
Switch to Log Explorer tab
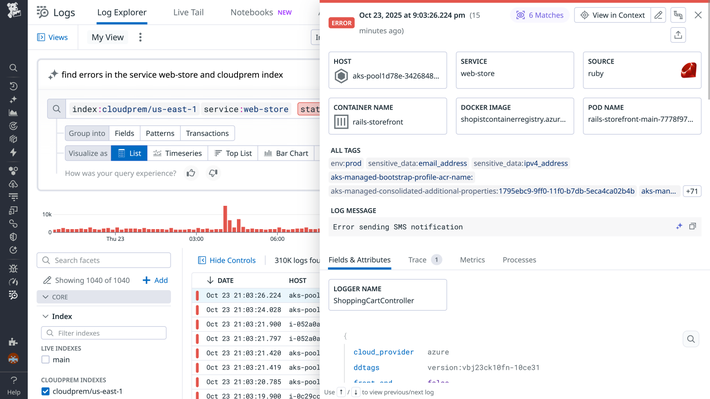coord(122,12)
